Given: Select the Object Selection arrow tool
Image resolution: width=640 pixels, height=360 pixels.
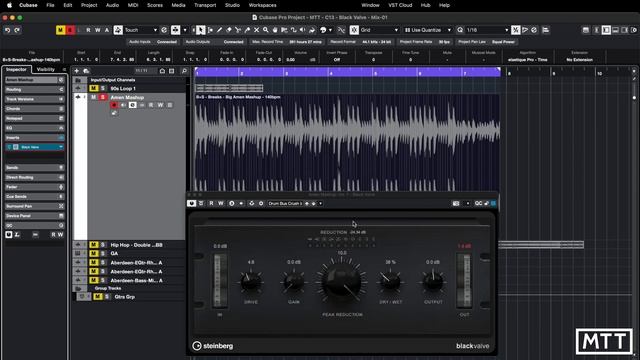Looking at the screenshot, I should 200,30.
